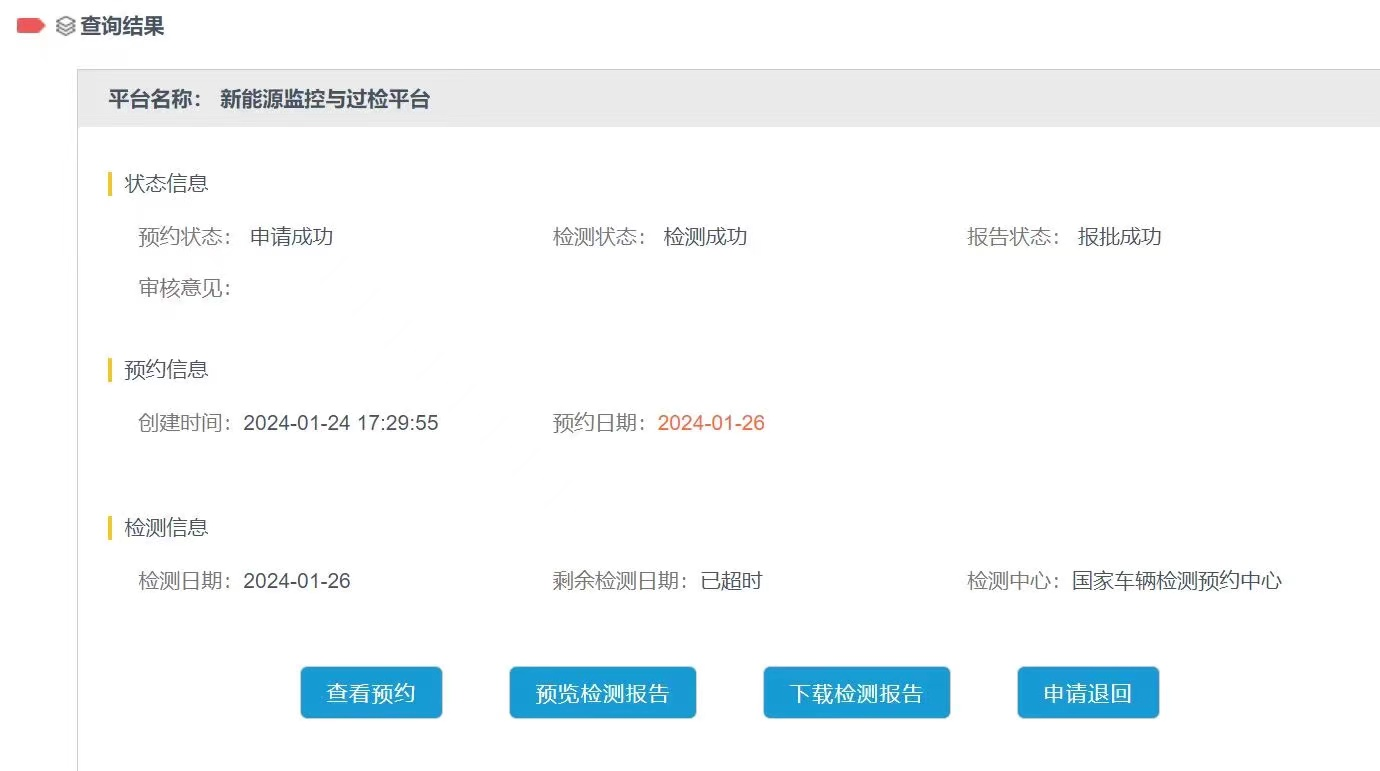Click the 状态信息 section header
The width and height of the screenshot is (1380, 771).
[166, 183]
